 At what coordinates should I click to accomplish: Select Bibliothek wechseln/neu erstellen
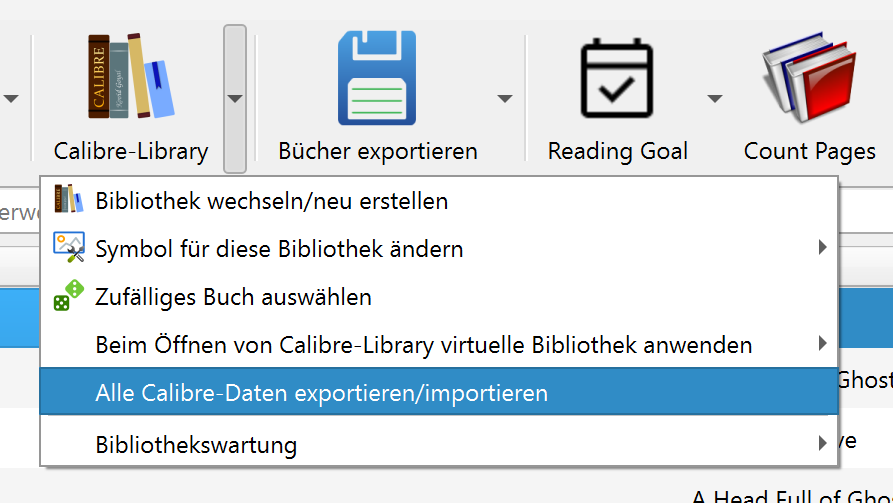pos(271,201)
